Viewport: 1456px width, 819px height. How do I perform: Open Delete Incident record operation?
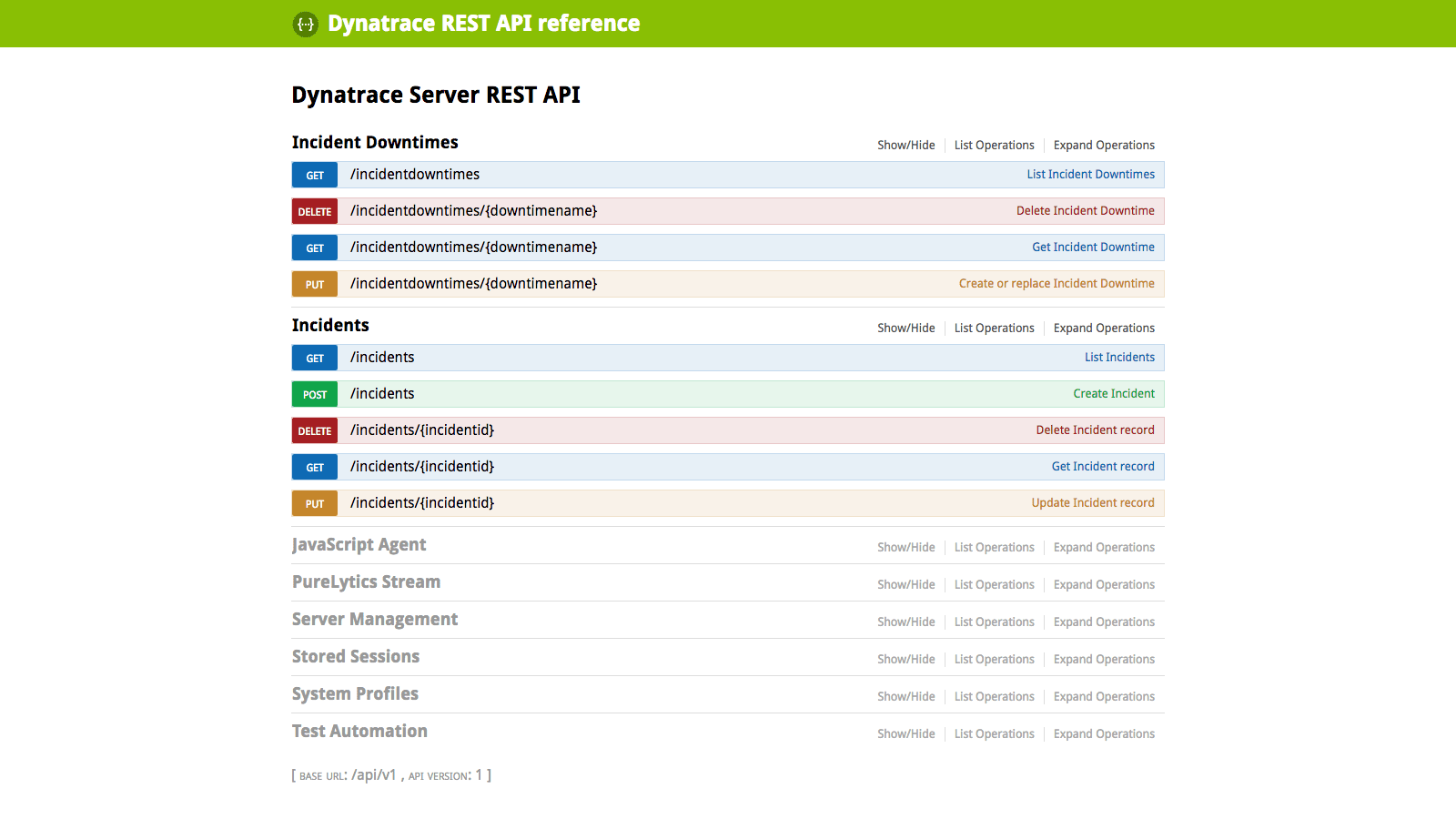tap(1095, 430)
